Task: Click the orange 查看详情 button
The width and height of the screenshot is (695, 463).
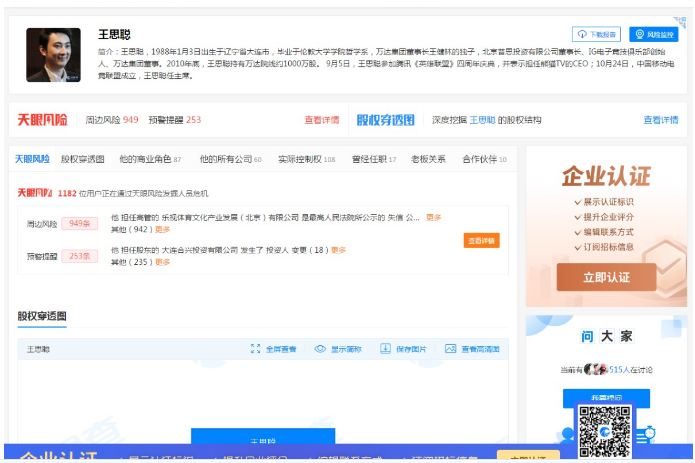Action: coord(482,241)
